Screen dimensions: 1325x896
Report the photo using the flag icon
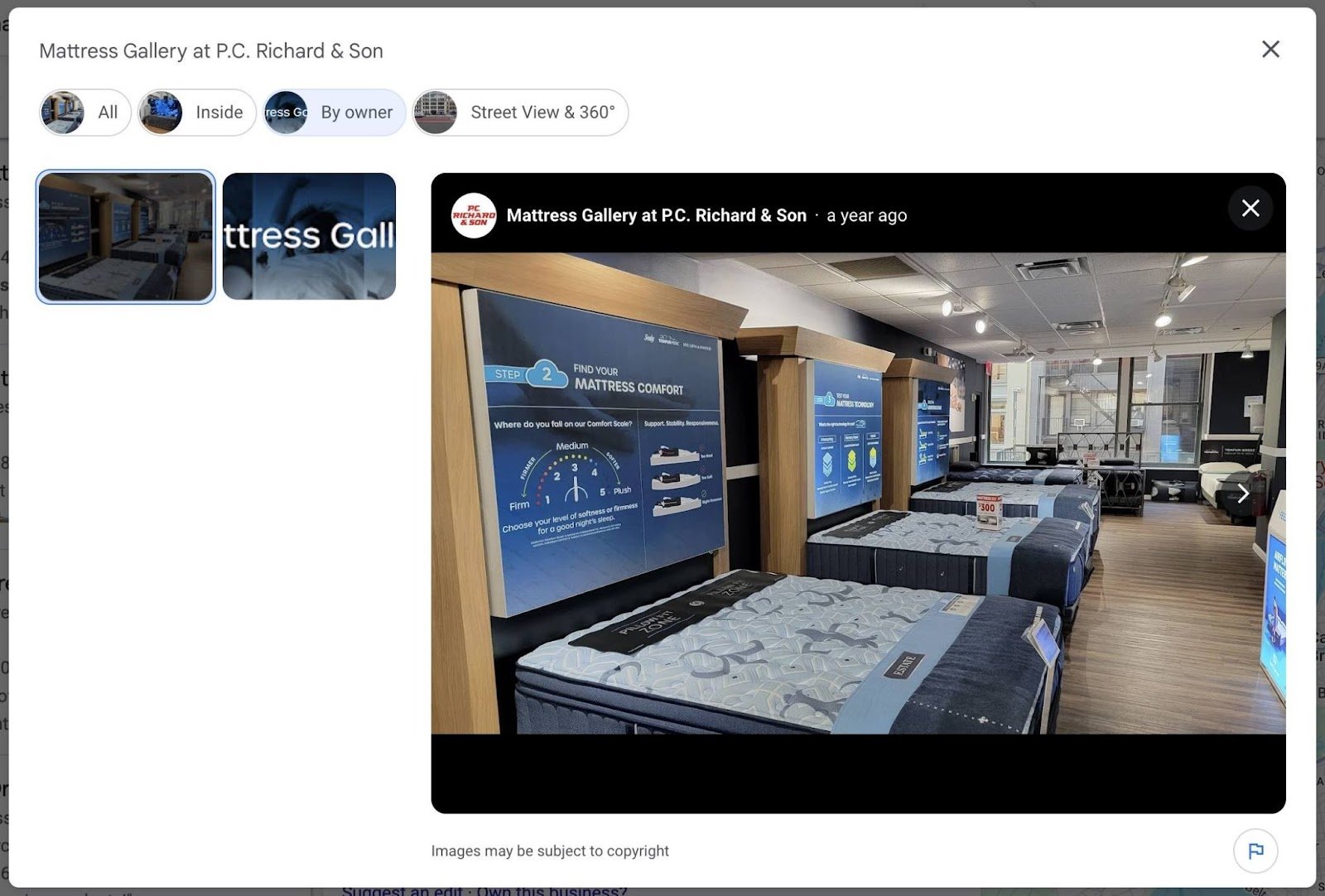click(x=1256, y=850)
